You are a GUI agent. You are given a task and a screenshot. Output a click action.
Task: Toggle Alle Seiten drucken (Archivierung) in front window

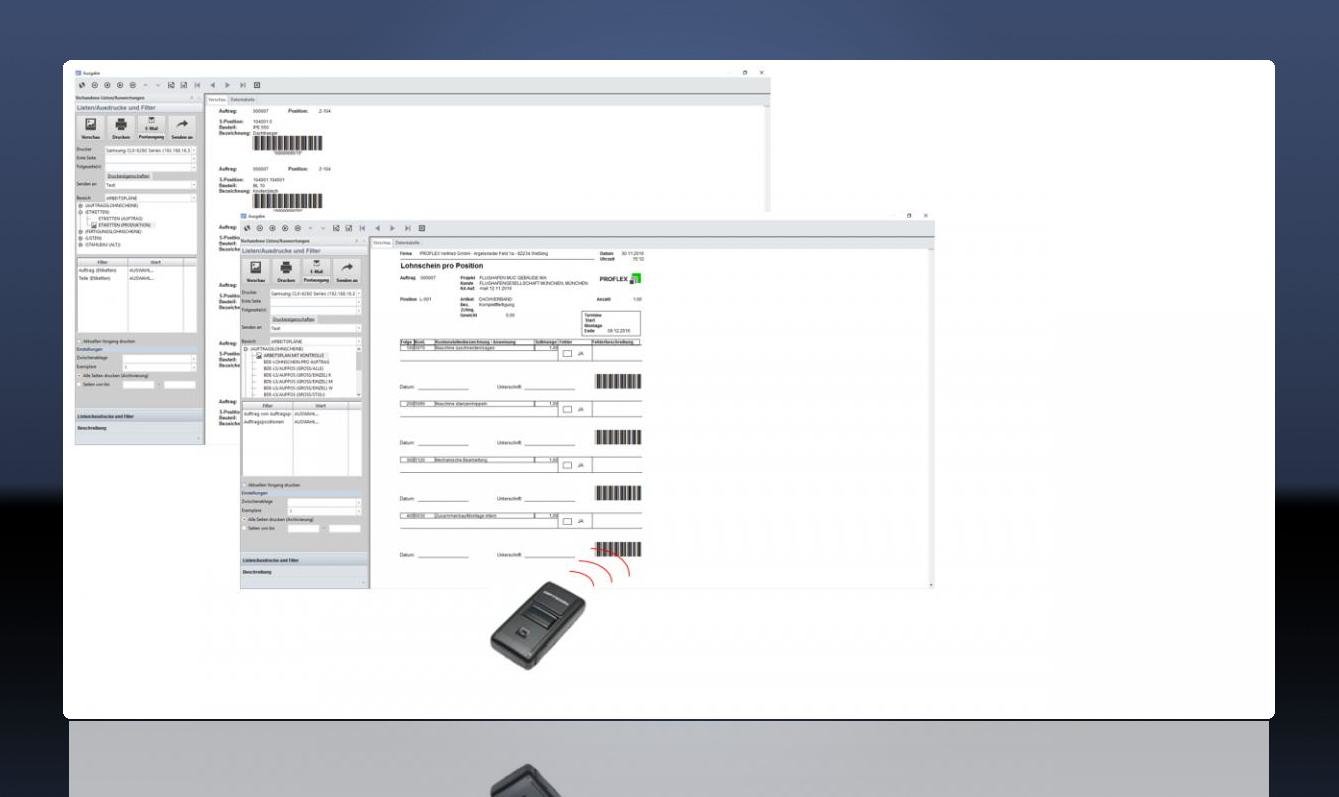[x=244, y=519]
